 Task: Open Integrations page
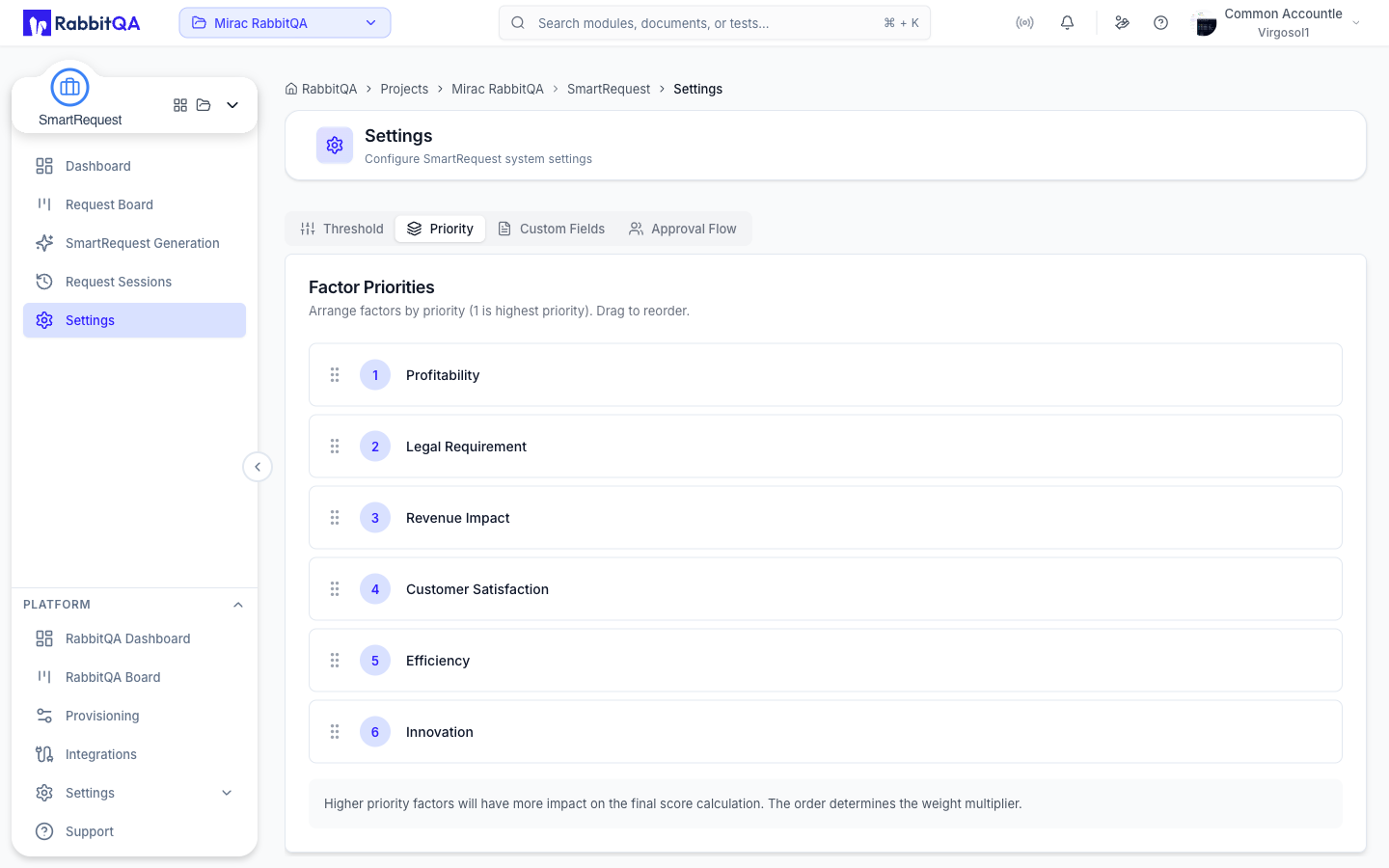coord(134,754)
